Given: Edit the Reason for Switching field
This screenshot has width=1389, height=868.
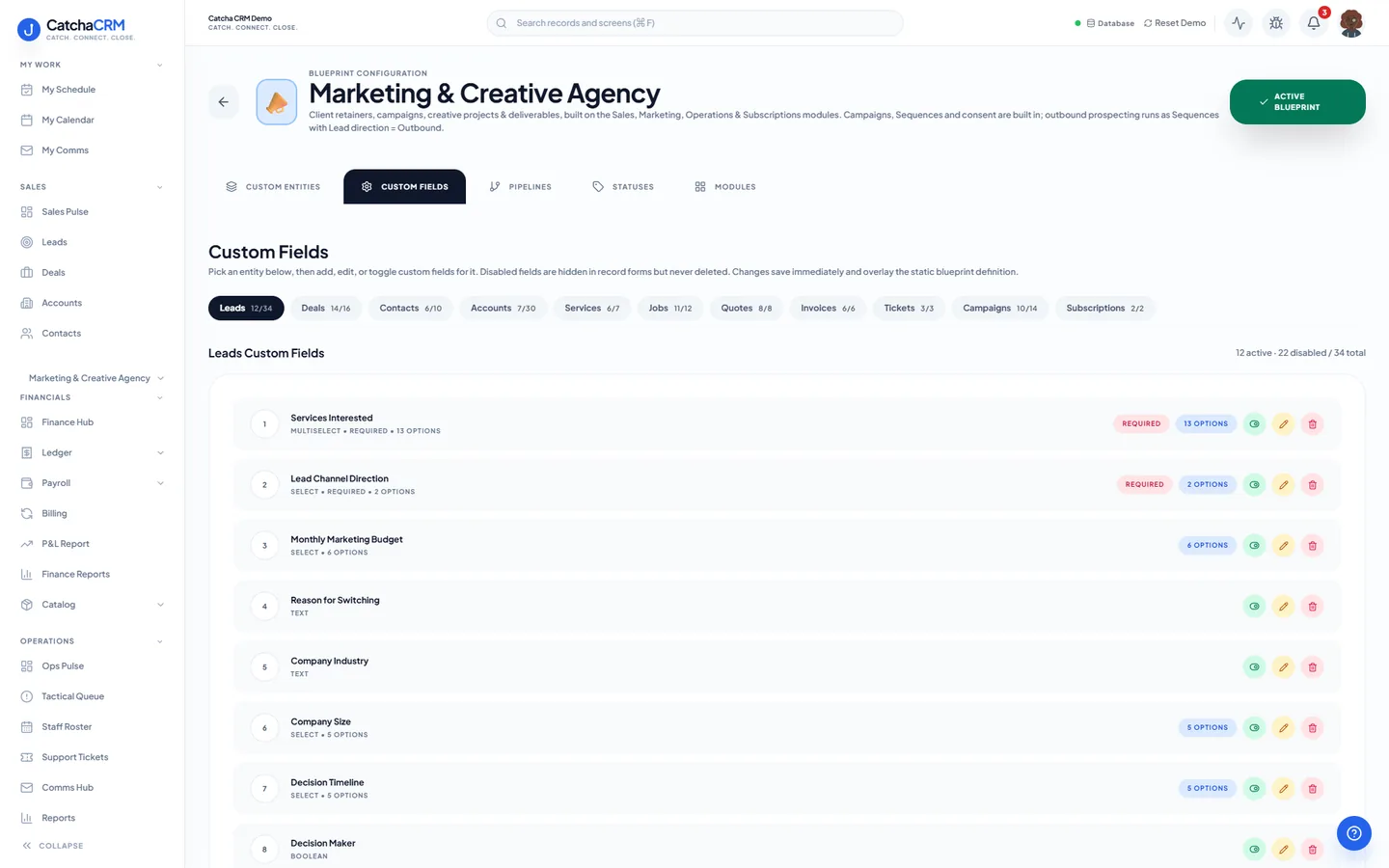Looking at the screenshot, I should (1283, 606).
